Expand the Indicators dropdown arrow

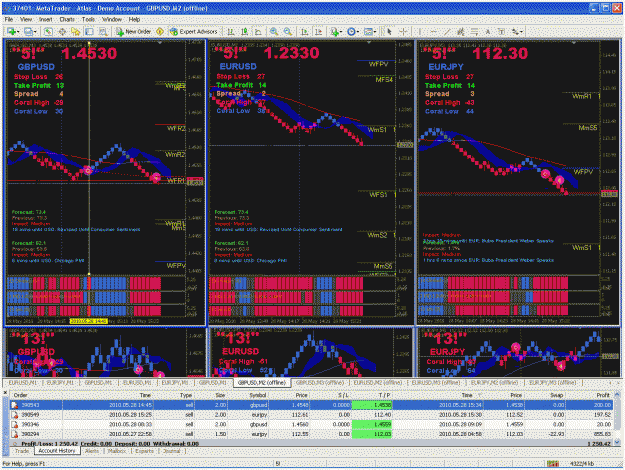(x=341, y=31)
